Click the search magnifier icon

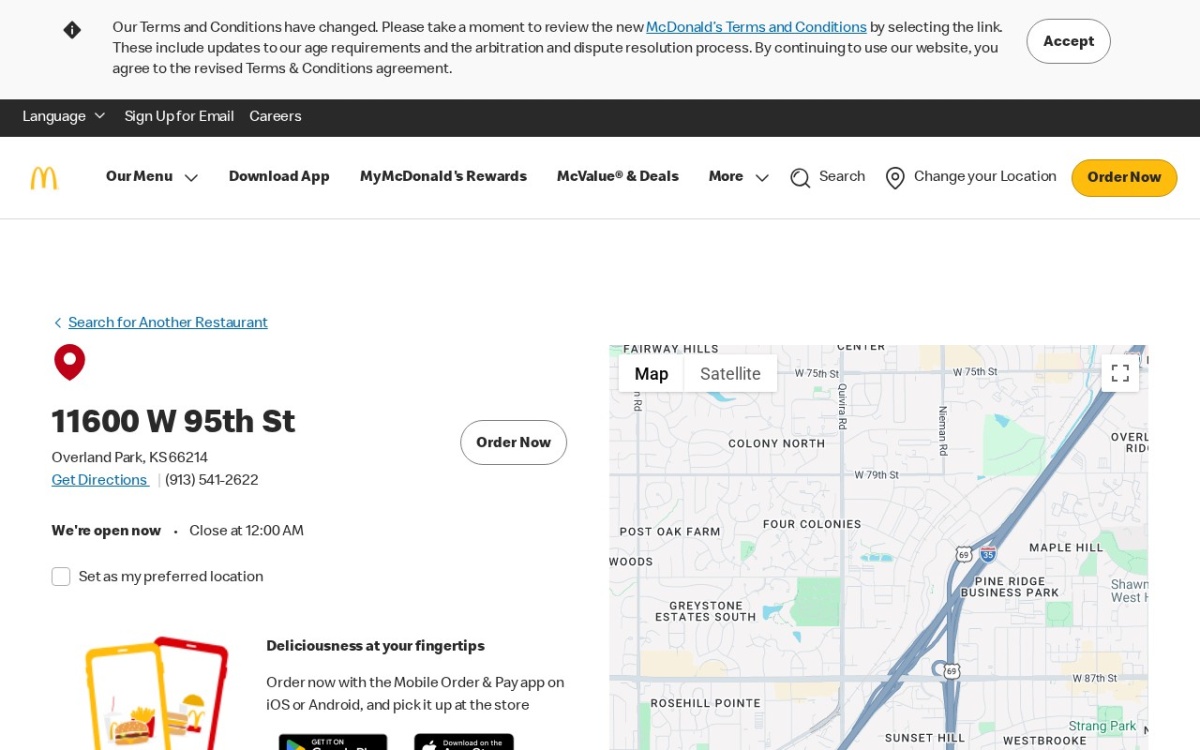[x=800, y=178]
